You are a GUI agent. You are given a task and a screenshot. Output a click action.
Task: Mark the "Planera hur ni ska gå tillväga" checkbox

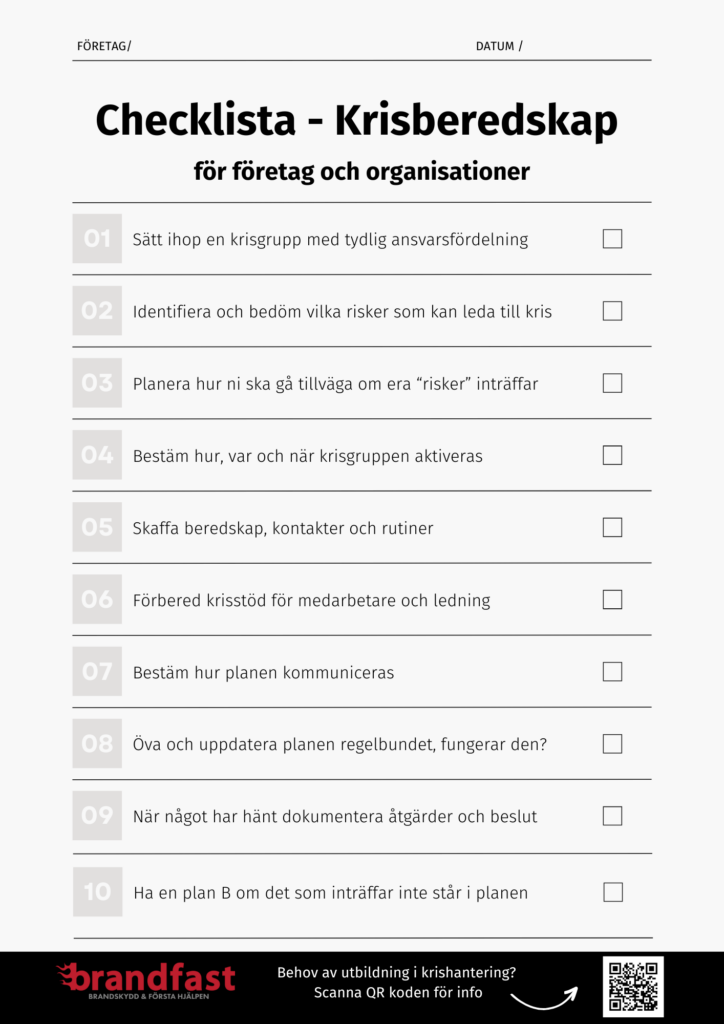pos(612,383)
